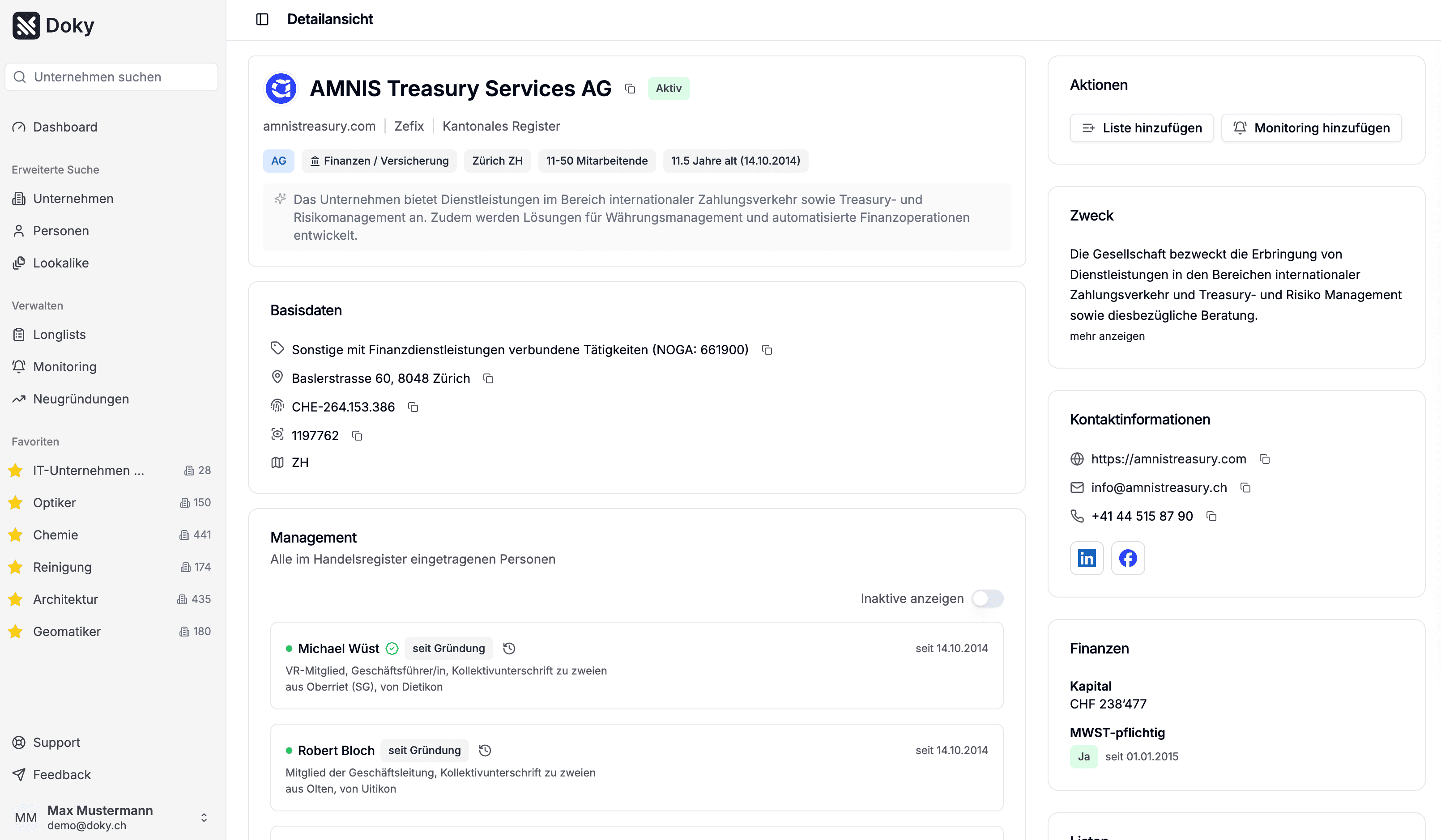The image size is (1441, 840).
Task: Copy the phone number +41 44 515 87 90
Action: point(1211,517)
